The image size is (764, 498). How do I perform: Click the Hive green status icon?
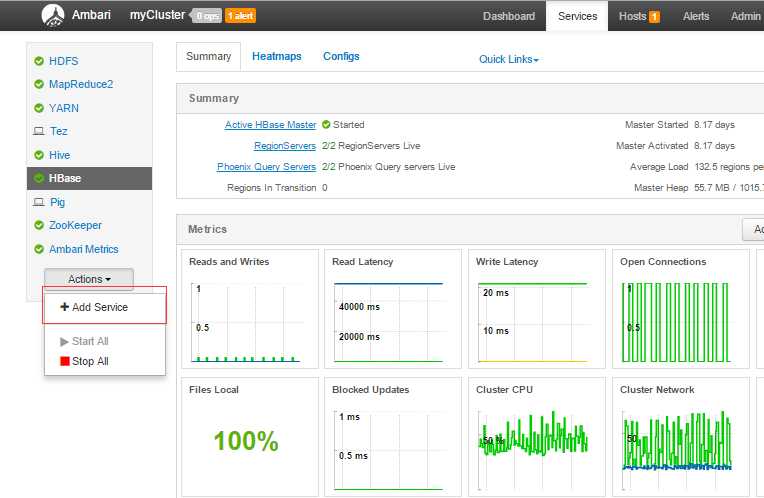[x=39, y=155]
